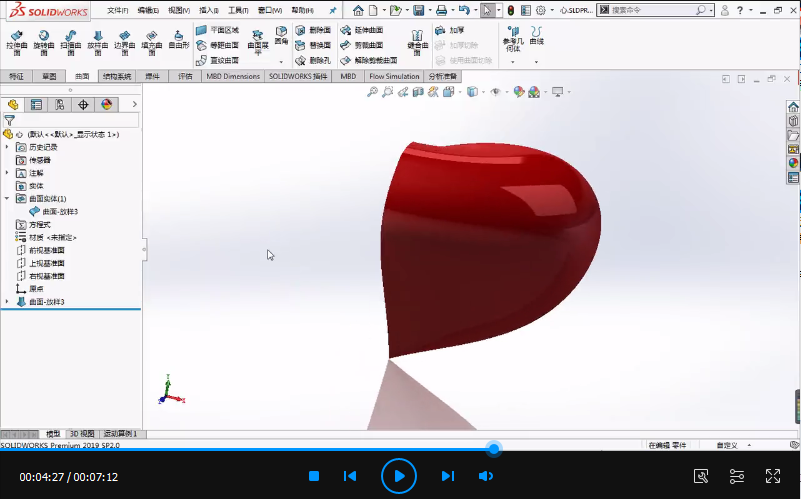Image resolution: width=801 pixels, height=499 pixels.
Task: Select the 填充曲面 filled surface tool
Action: [152, 42]
